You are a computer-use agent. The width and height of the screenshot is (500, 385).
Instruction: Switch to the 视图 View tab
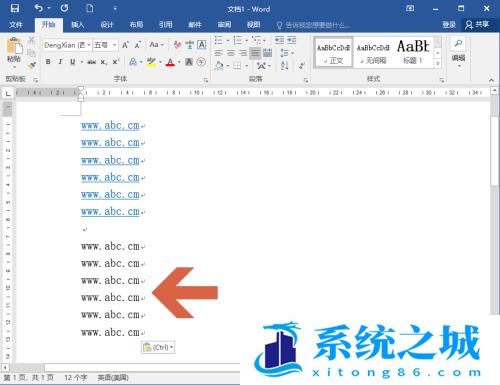point(253,25)
